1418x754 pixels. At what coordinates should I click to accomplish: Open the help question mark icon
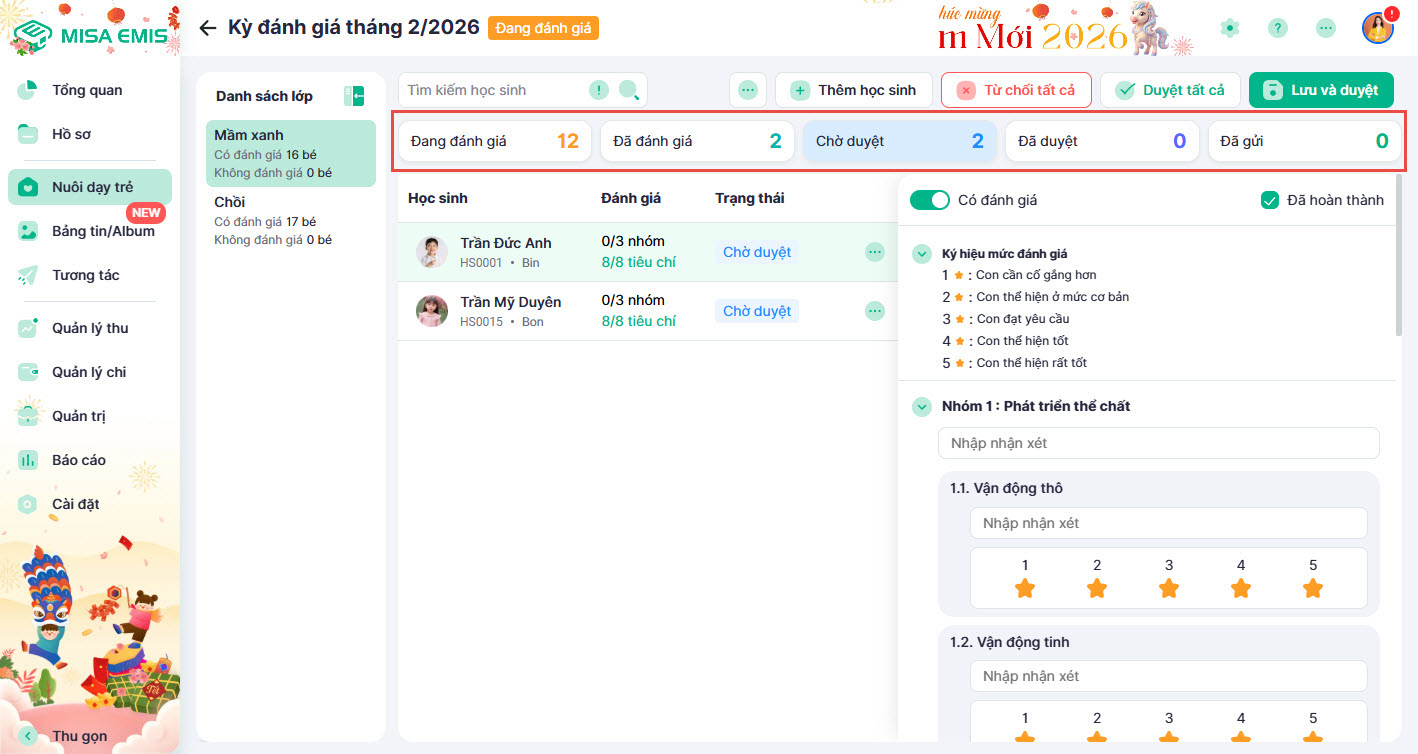coord(1278,28)
